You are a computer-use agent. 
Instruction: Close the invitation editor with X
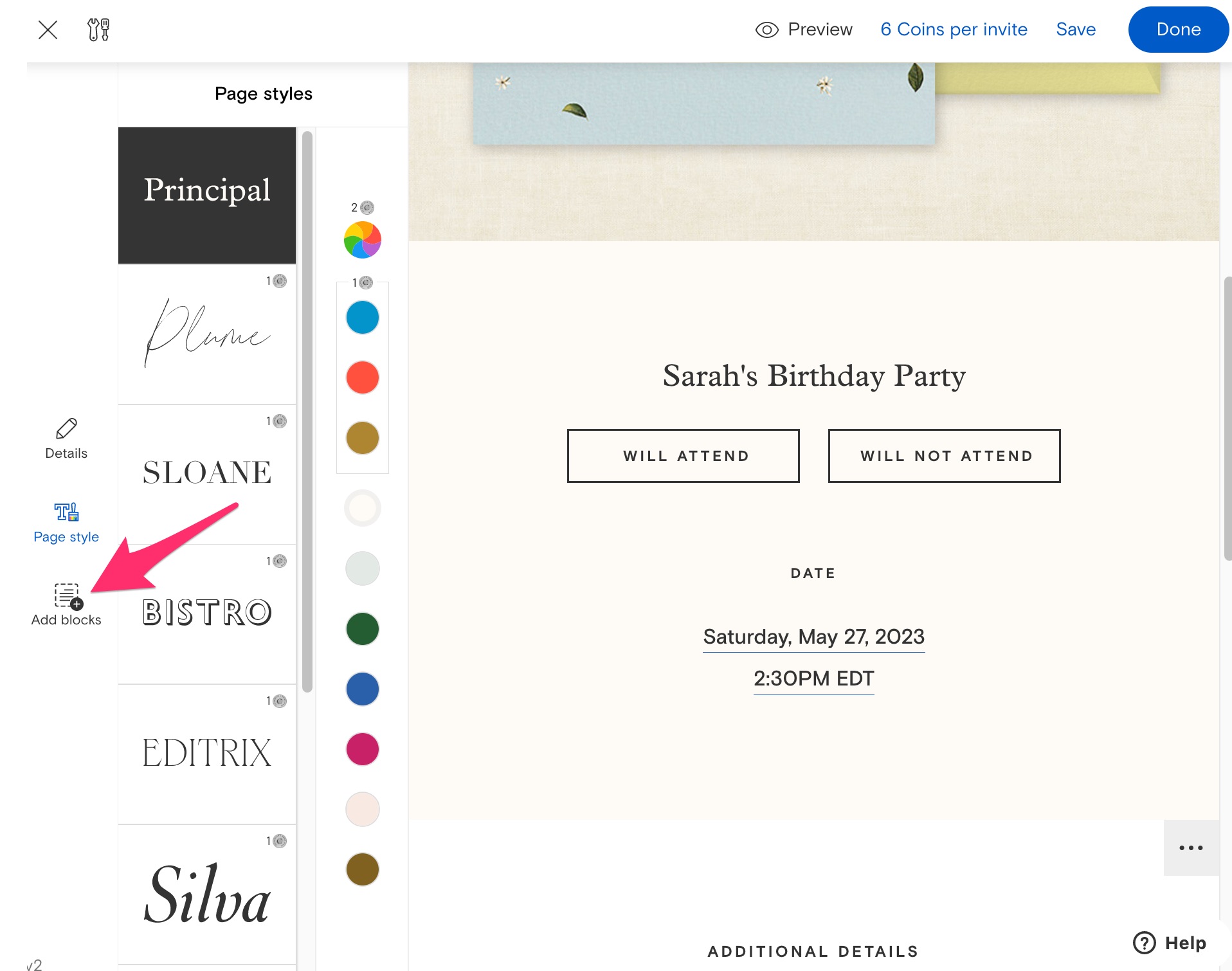coord(48,30)
